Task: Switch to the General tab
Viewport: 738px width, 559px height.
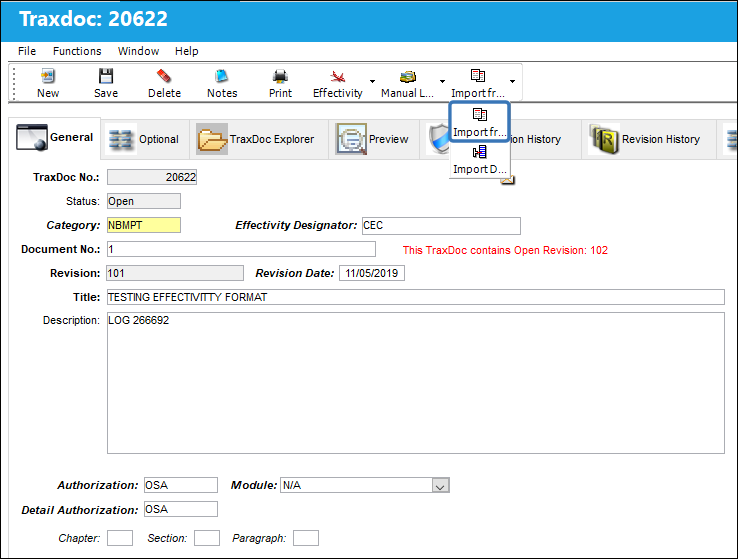Action: pyautogui.click(x=55, y=138)
